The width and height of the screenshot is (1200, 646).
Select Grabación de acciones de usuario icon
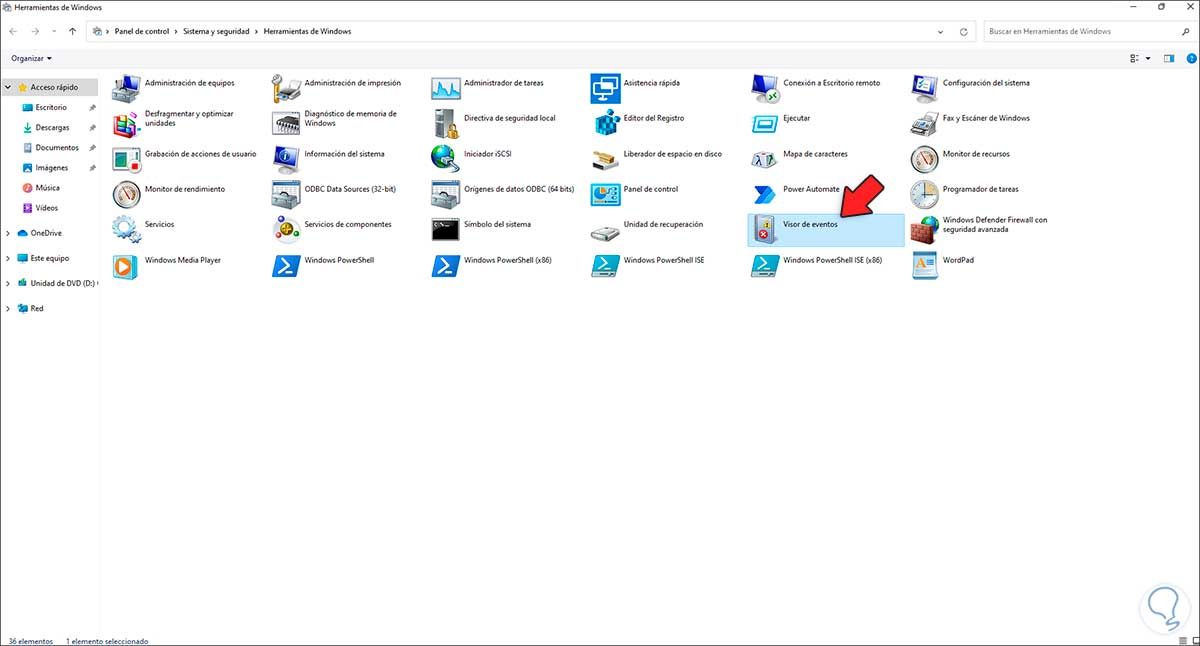[126, 159]
